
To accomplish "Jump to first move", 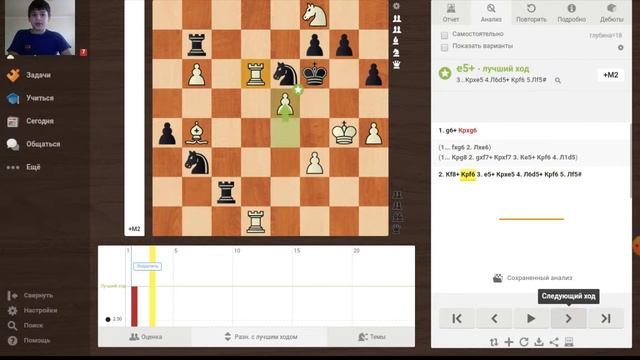I will click(x=457, y=318).
